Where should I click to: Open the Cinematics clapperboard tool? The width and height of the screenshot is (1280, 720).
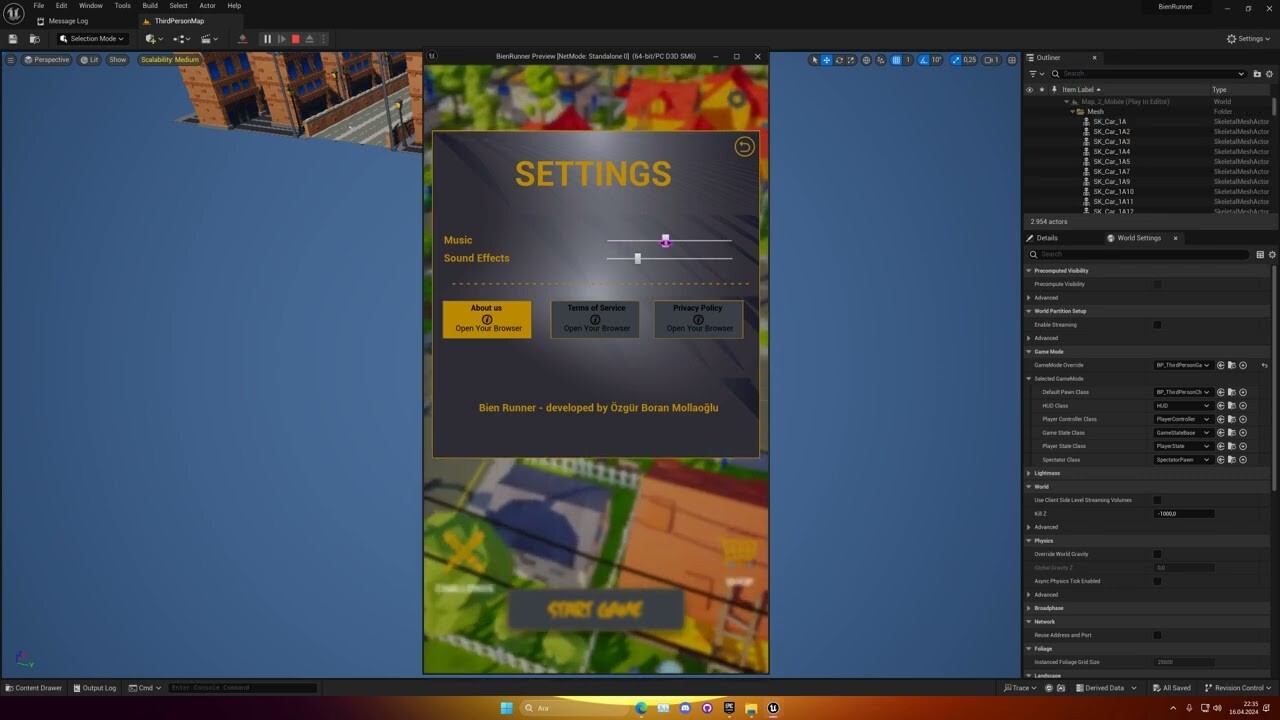point(206,39)
